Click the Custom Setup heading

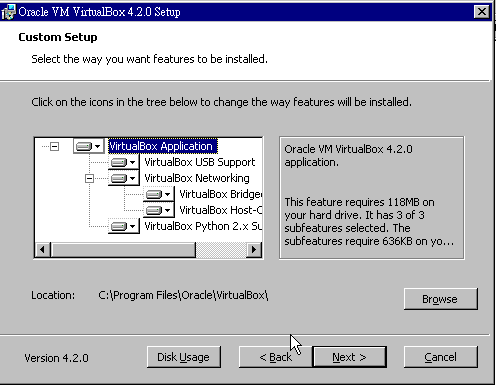[x=58, y=37]
